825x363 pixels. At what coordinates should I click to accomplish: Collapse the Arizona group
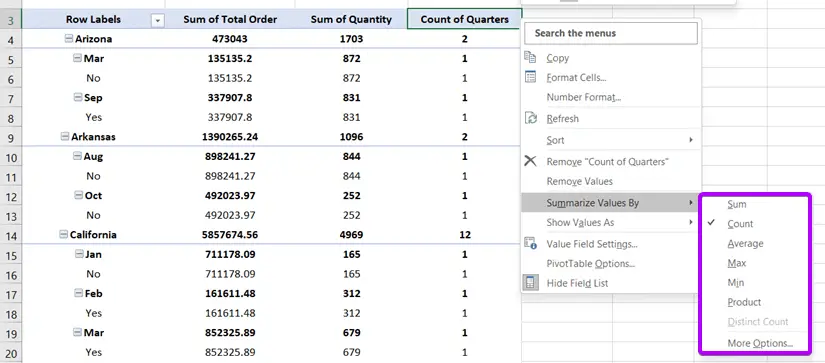(x=68, y=38)
